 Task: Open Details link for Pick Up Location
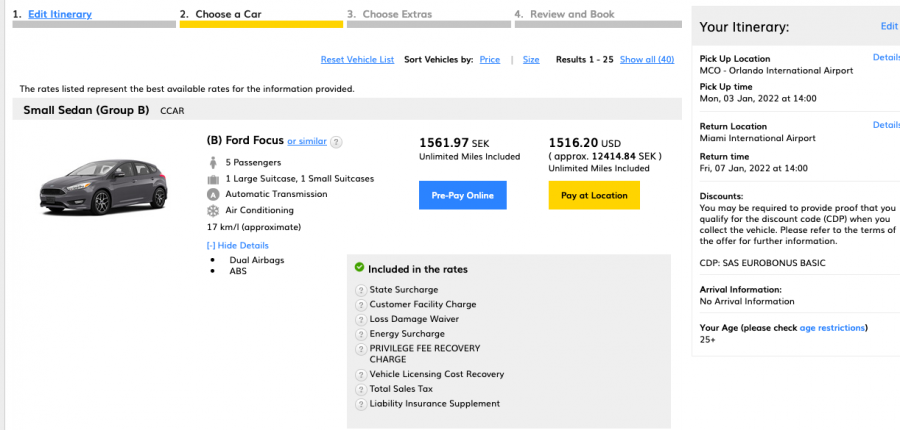(x=886, y=57)
